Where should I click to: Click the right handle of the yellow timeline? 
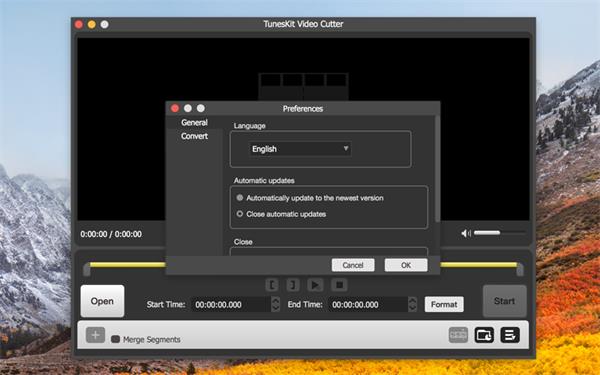(x=520, y=269)
